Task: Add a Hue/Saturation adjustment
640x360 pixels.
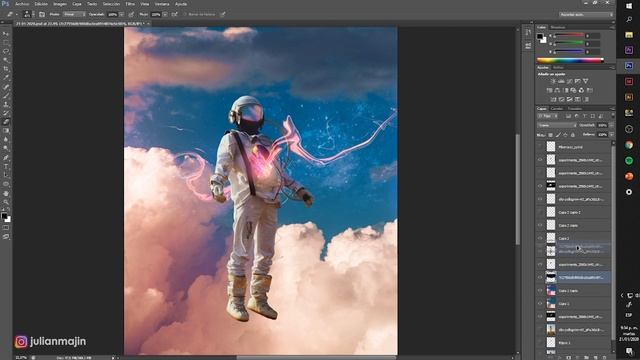Action: tap(549, 90)
